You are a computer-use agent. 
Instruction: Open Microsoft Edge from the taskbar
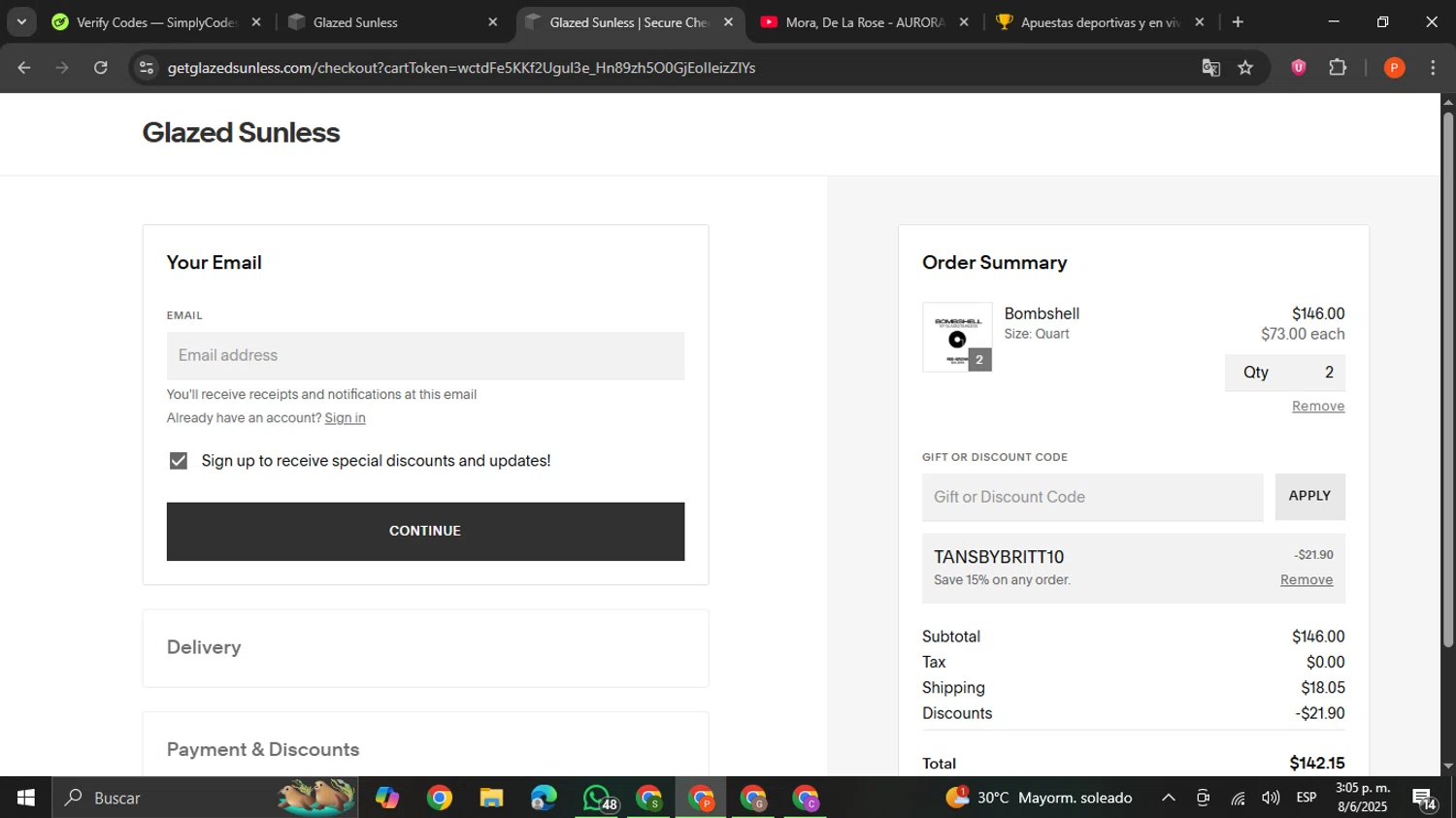pyautogui.click(x=544, y=798)
